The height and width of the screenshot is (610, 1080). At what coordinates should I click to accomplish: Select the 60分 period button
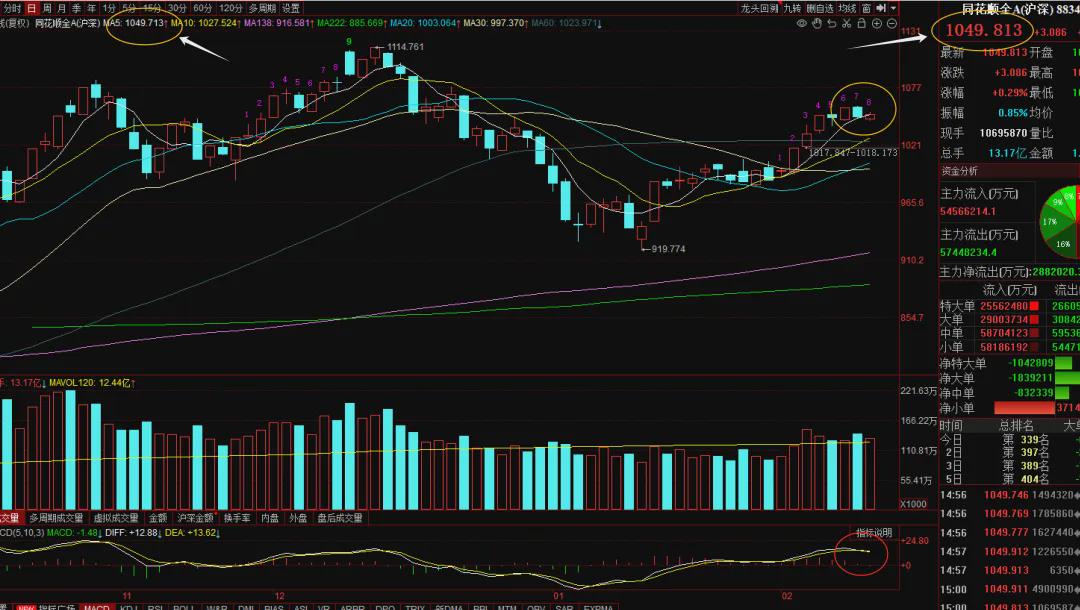click(x=202, y=8)
